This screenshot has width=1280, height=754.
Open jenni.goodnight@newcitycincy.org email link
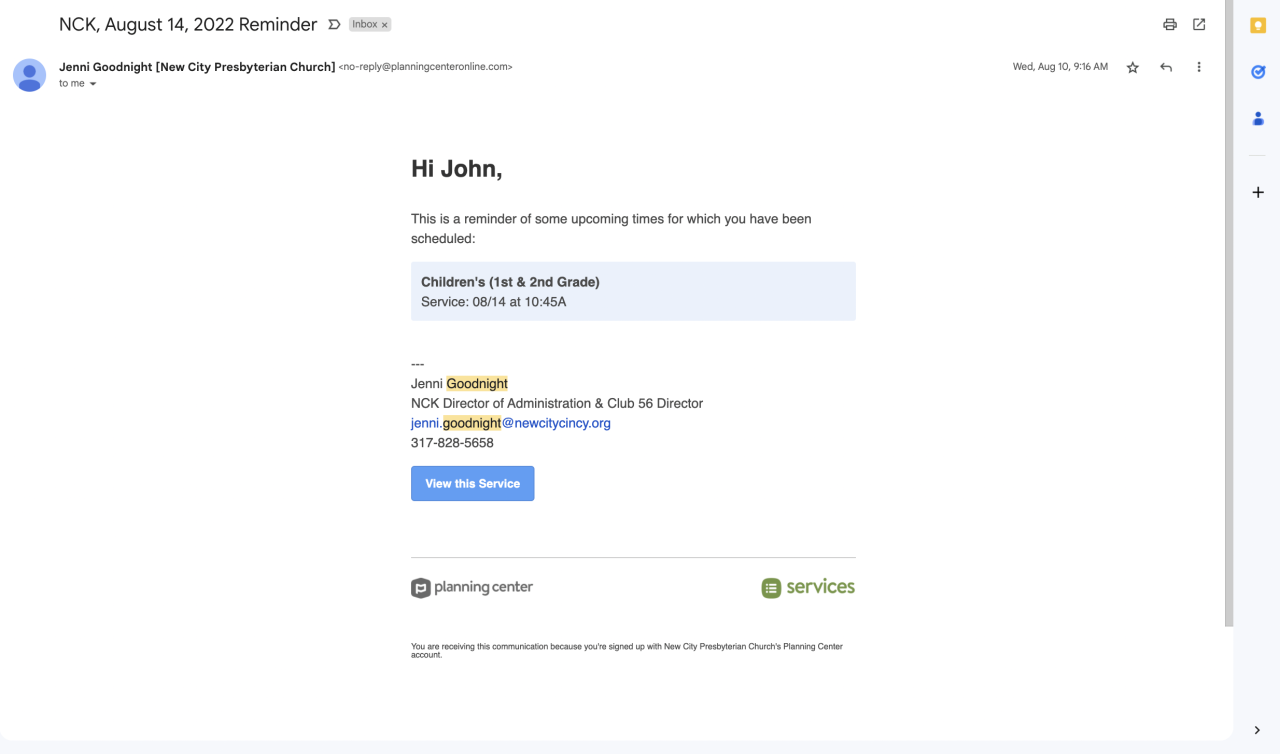point(510,423)
